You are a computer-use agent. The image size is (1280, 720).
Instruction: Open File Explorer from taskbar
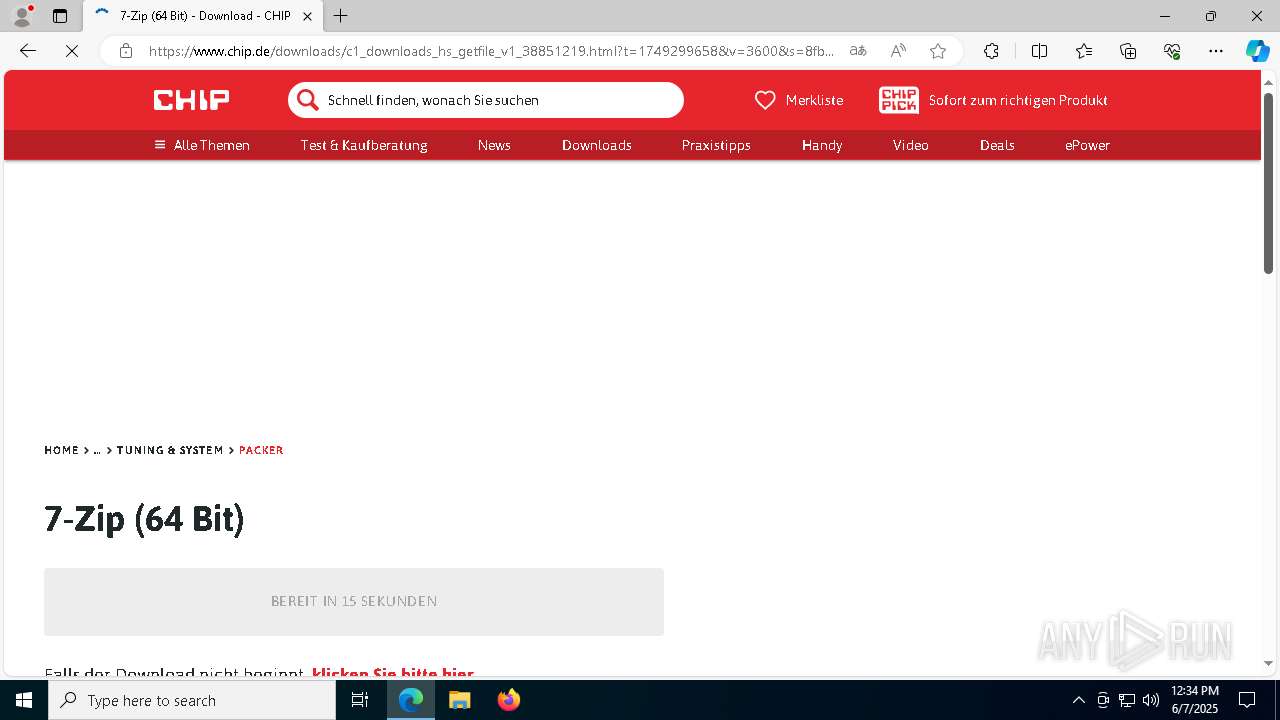point(460,700)
